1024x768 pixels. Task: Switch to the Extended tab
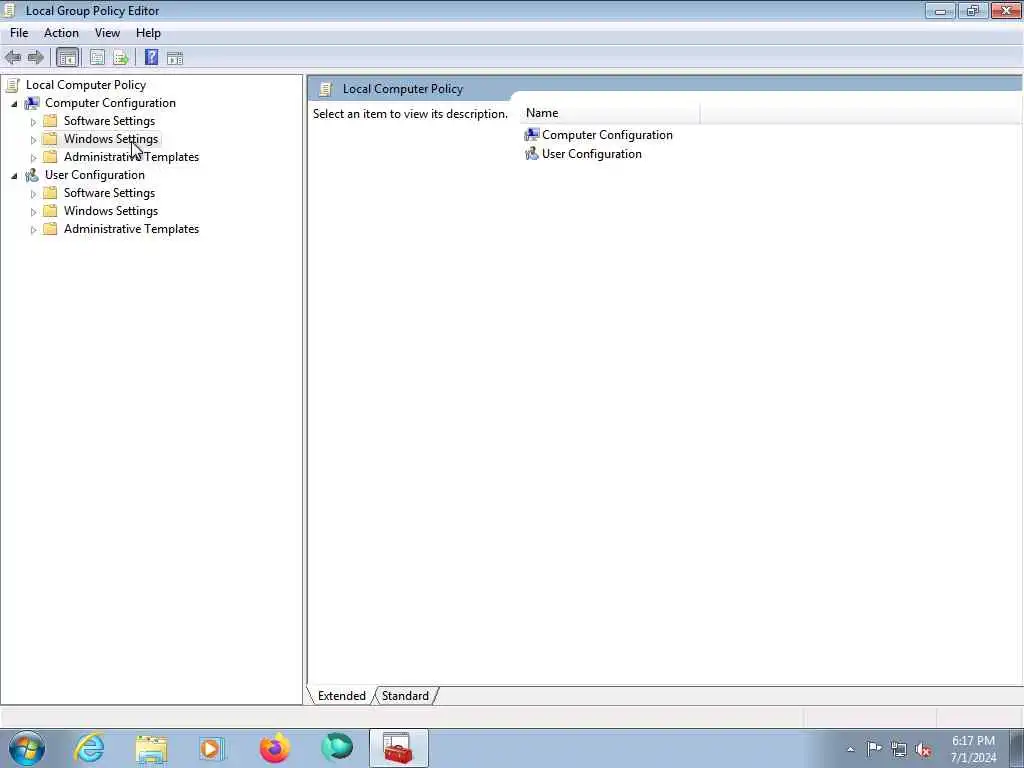click(x=341, y=696)
